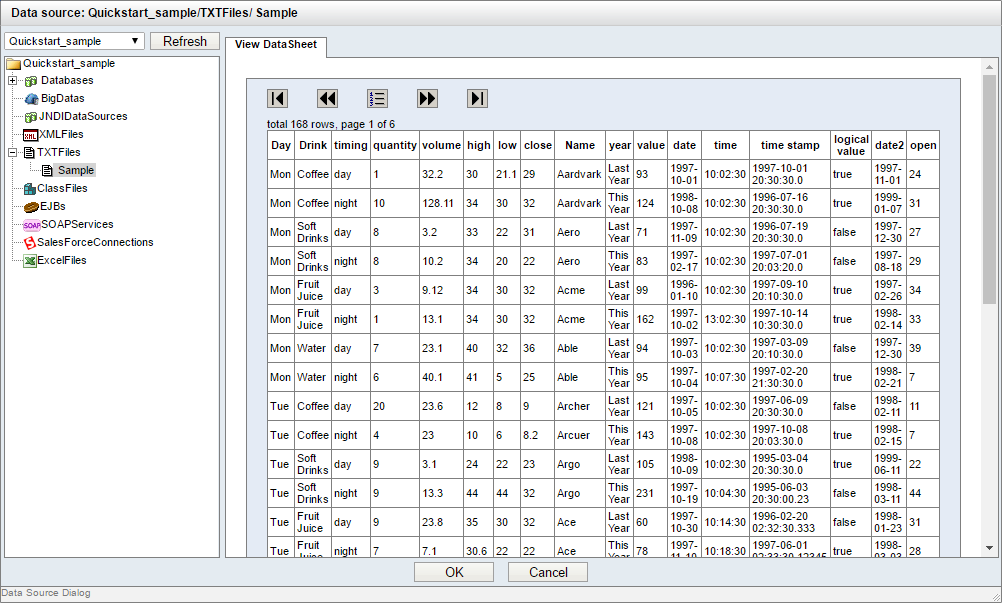Click the JNDIDataSources icon

(x=31, y=116)
